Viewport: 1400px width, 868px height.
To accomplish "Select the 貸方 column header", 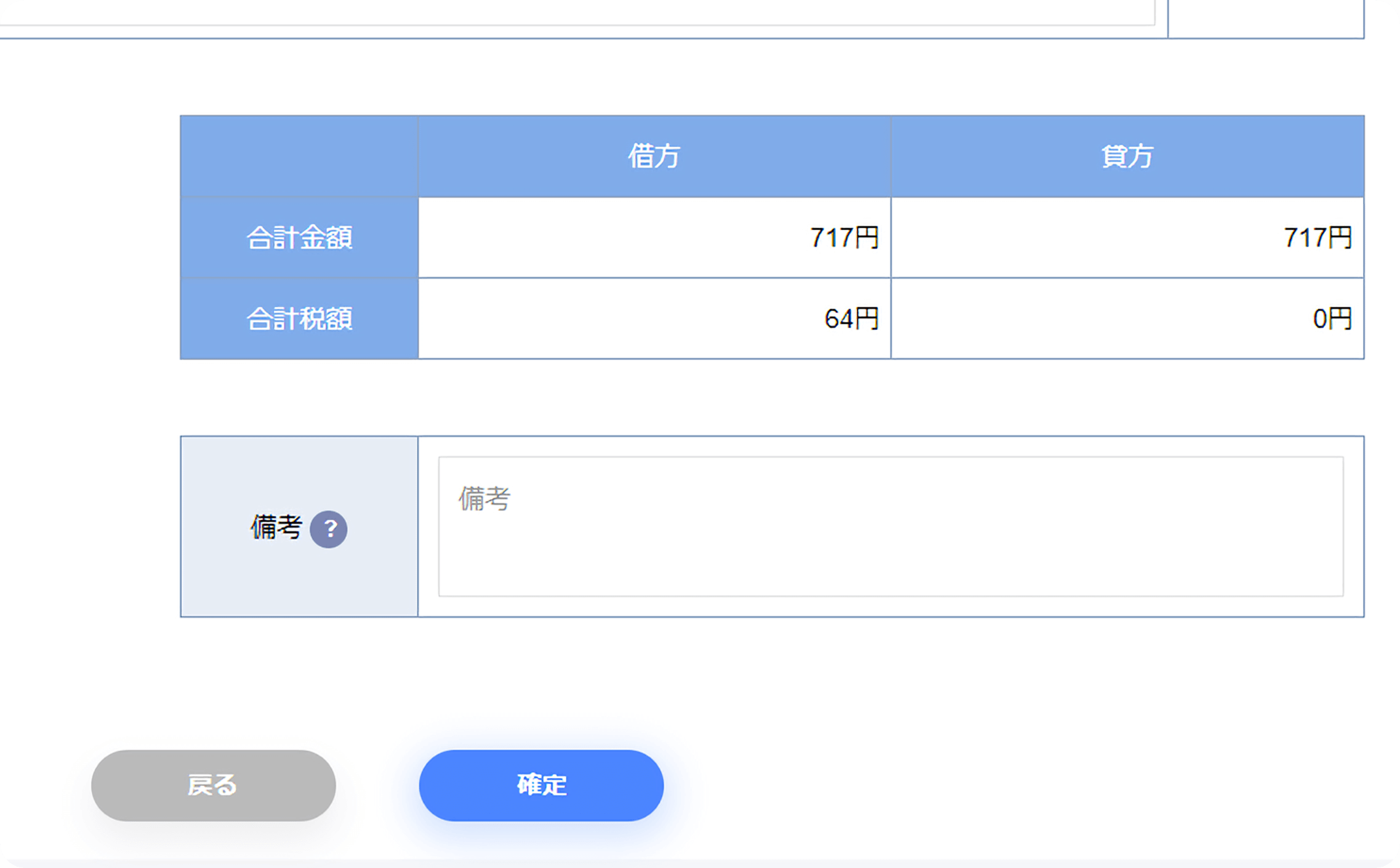I will [x=1127, y=156].
